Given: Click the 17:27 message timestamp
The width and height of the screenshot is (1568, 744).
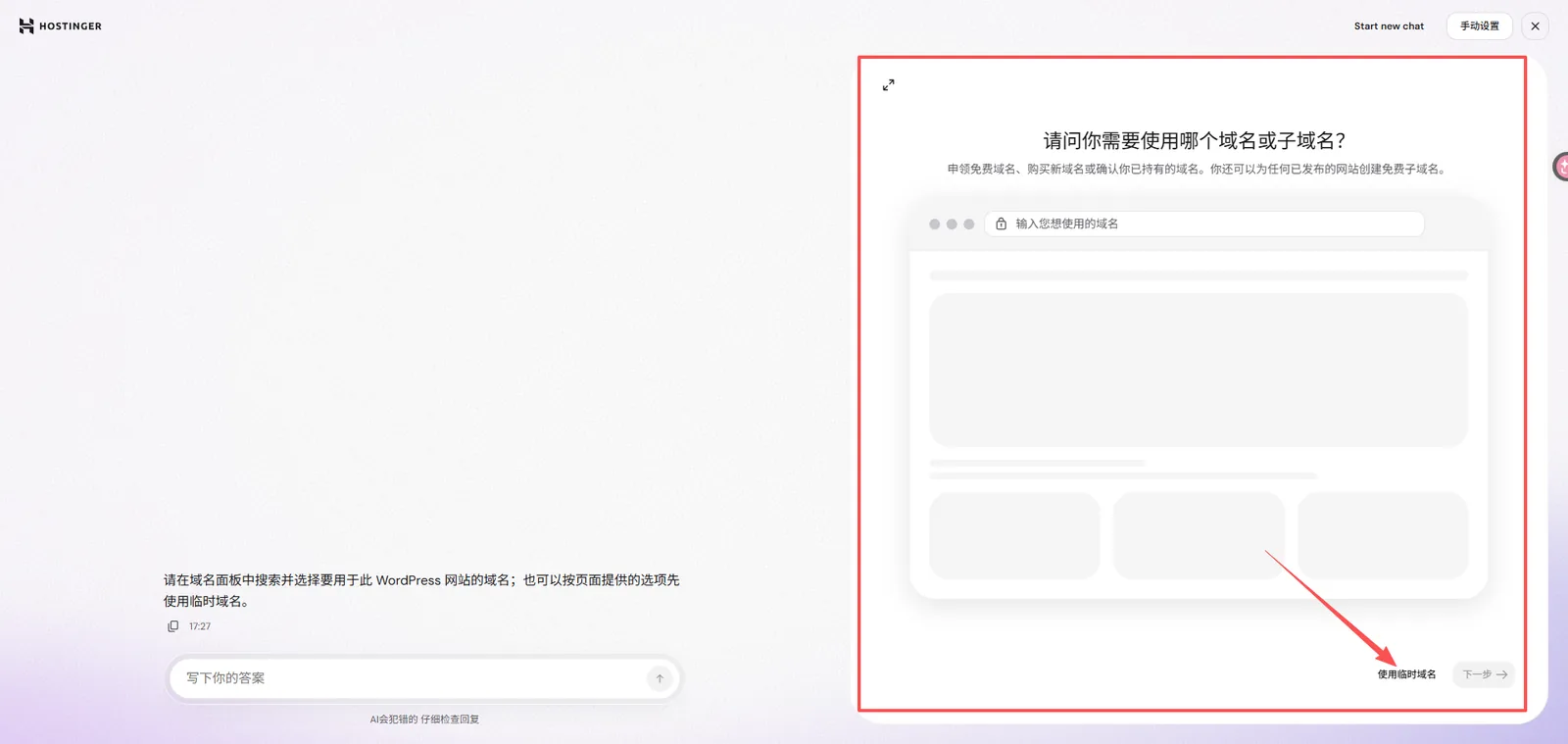Looking at the screenshot, I should pyautogui.click(x=200, y=626).
